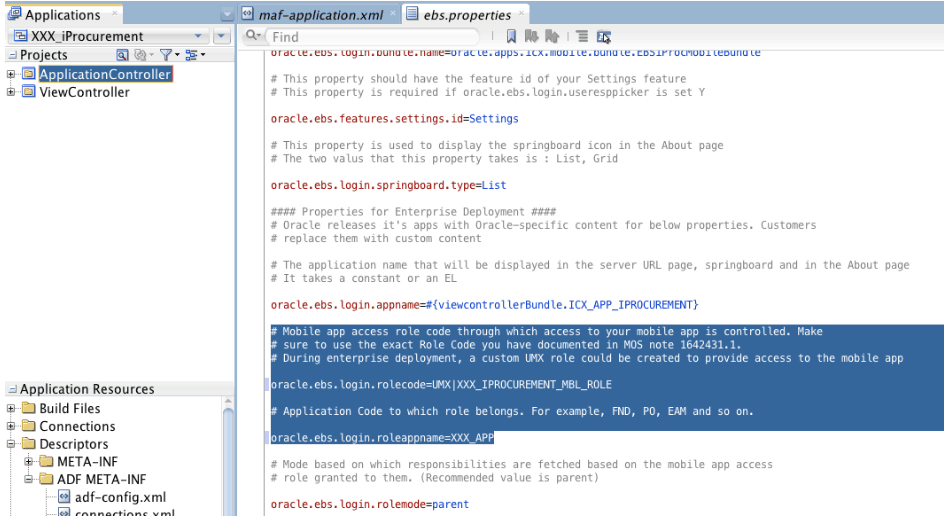Select the Connections folder
944x518 pixels.
pos(77,426)
